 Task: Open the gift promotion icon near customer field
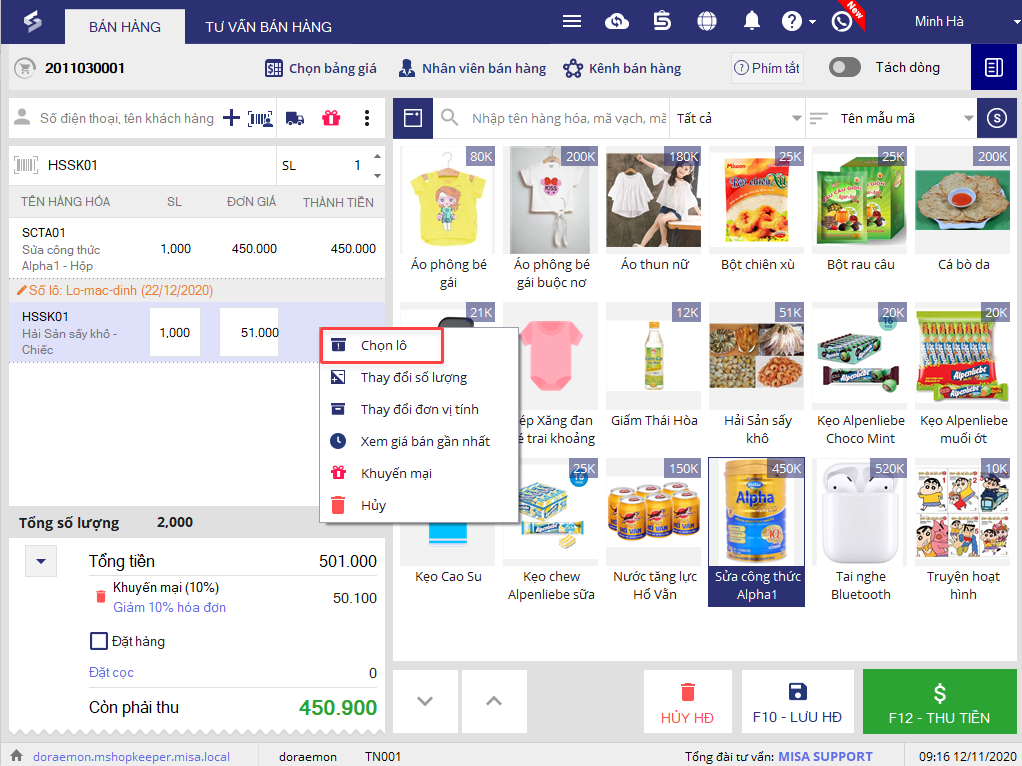coord(331,118)
